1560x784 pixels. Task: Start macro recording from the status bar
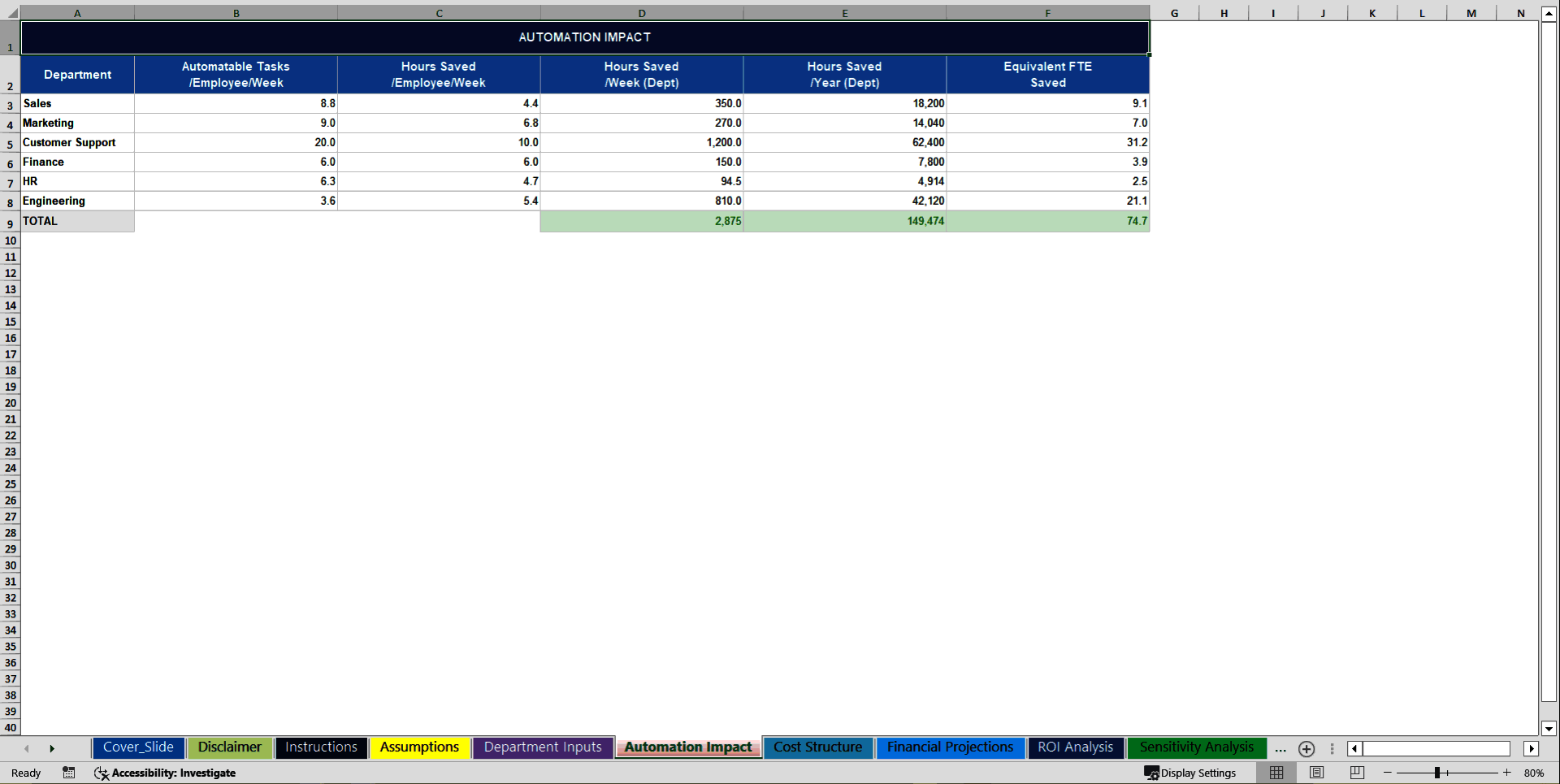[x=69, y=773]
